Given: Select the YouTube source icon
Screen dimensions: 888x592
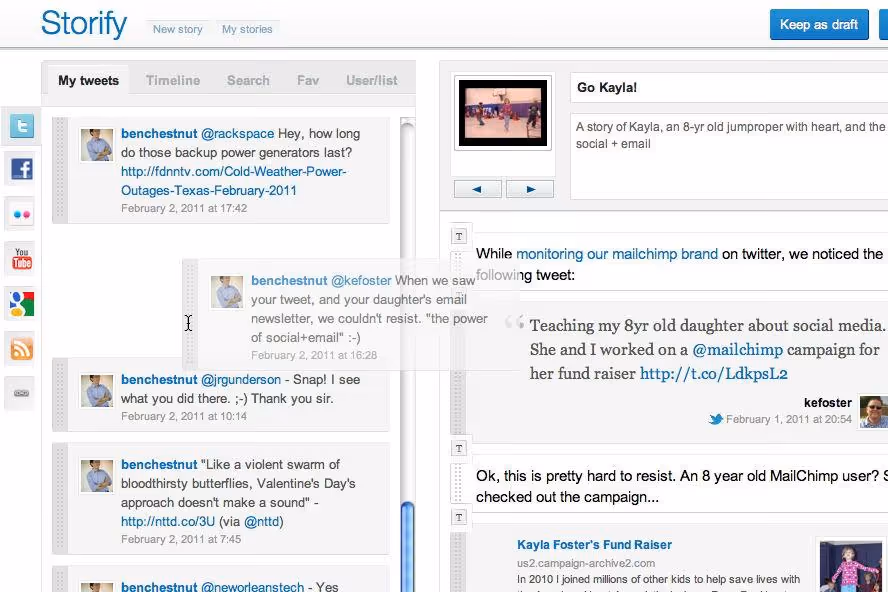Looking at the screenshot, I should coord(22,259).
